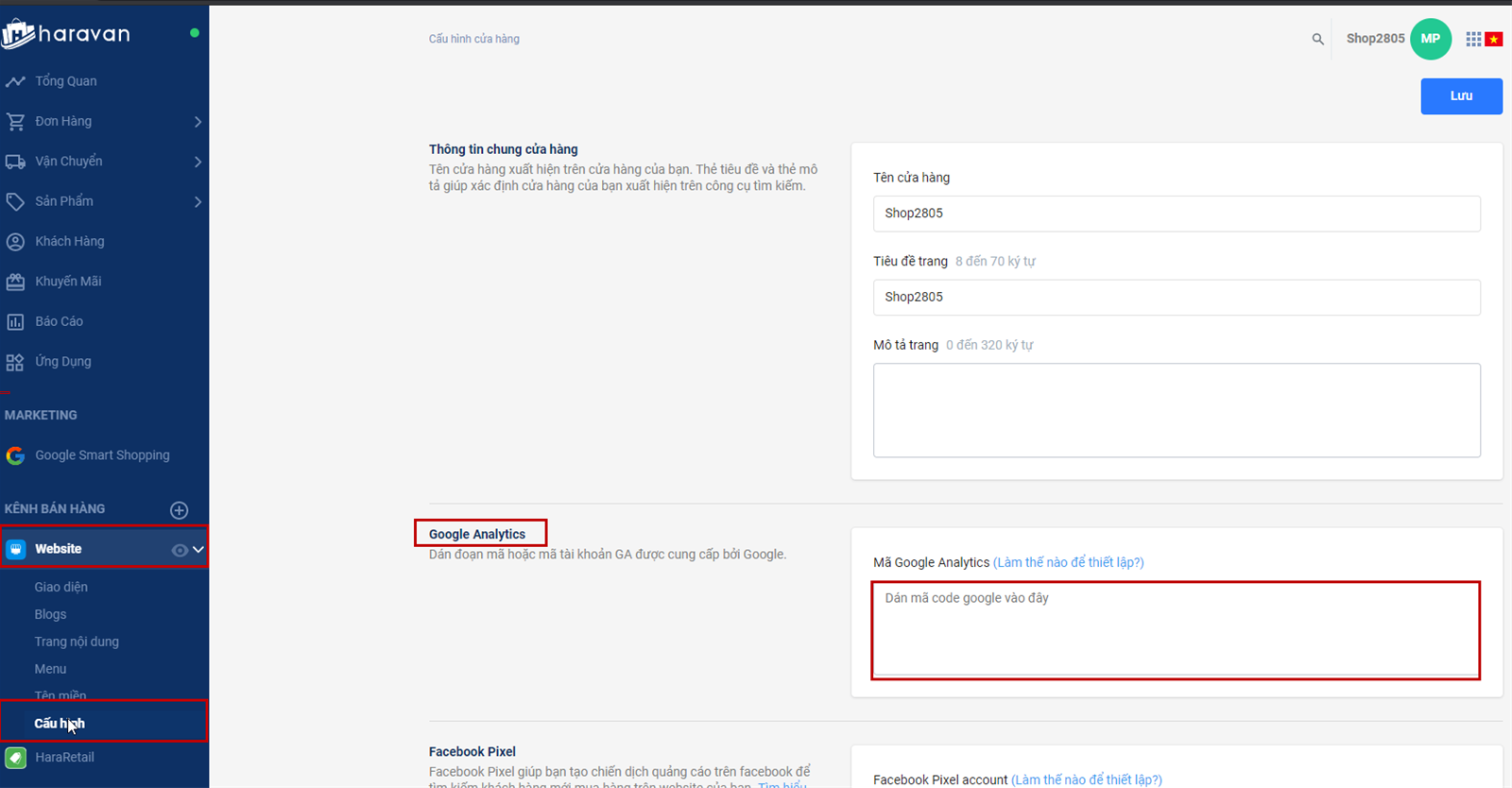Focus the Google Analytics code text area
Screen dimensions: 1512x788
1176,630
